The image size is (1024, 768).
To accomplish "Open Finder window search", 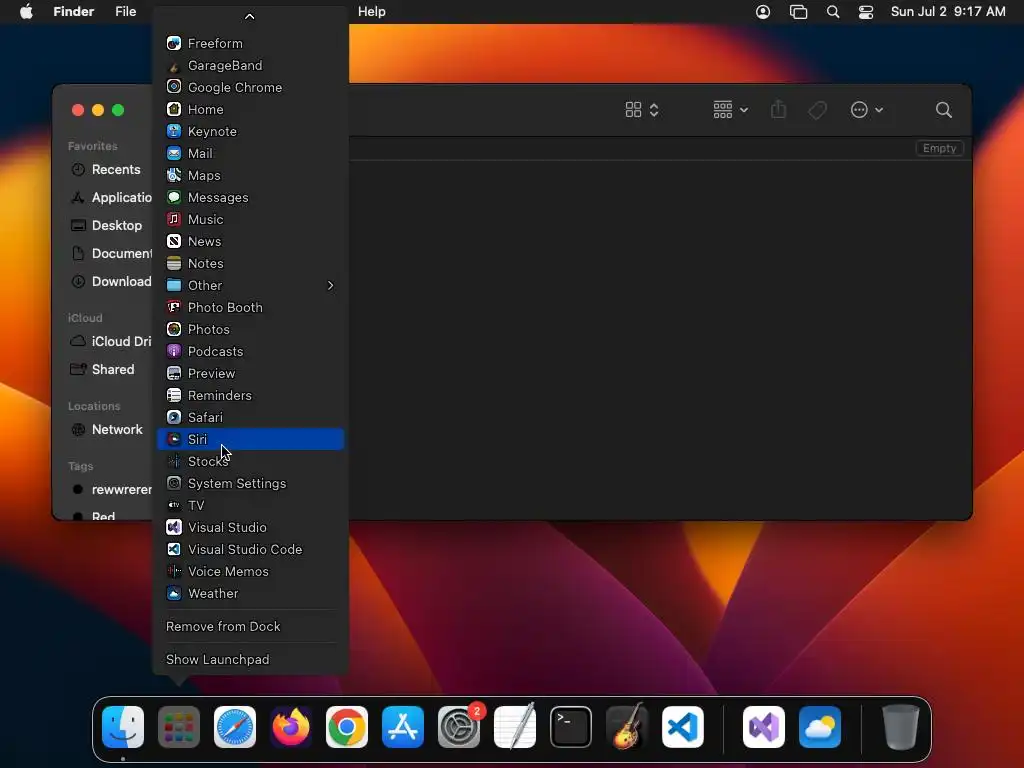I will pyautogui.click(x=944, y=110).
